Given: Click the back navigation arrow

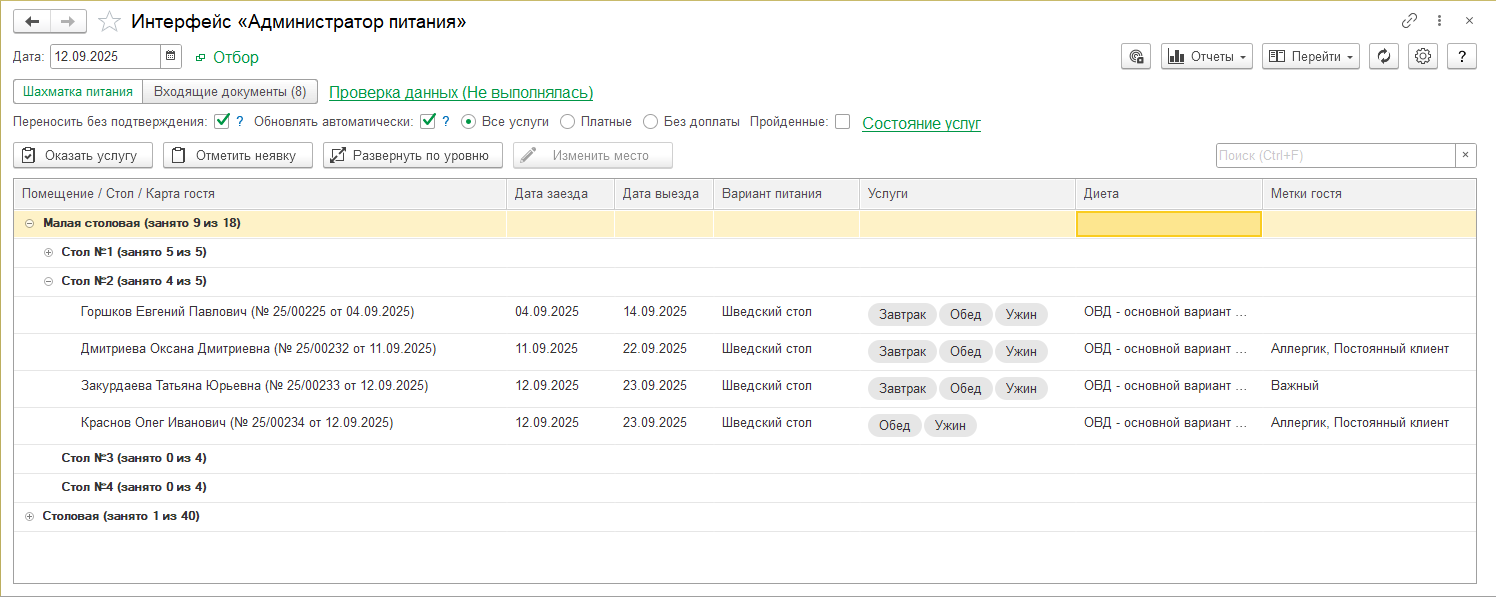Looking at the screenshot, I should coord(31,21).
